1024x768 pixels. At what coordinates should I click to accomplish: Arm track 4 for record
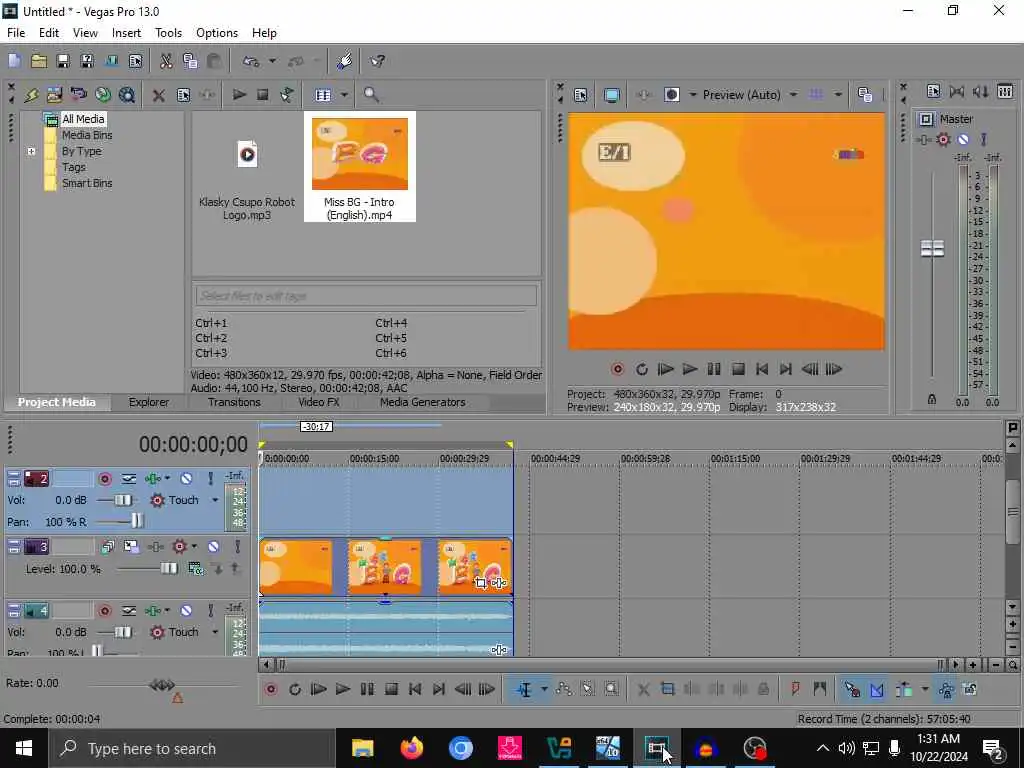click(104, 611)
